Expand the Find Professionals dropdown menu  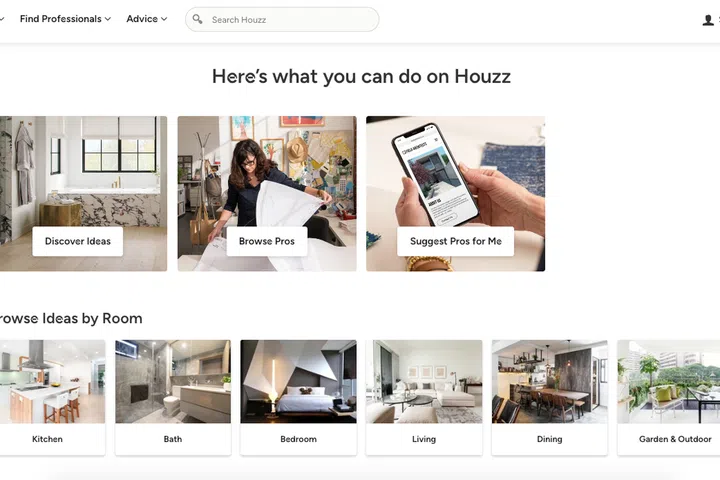[65, 19]
